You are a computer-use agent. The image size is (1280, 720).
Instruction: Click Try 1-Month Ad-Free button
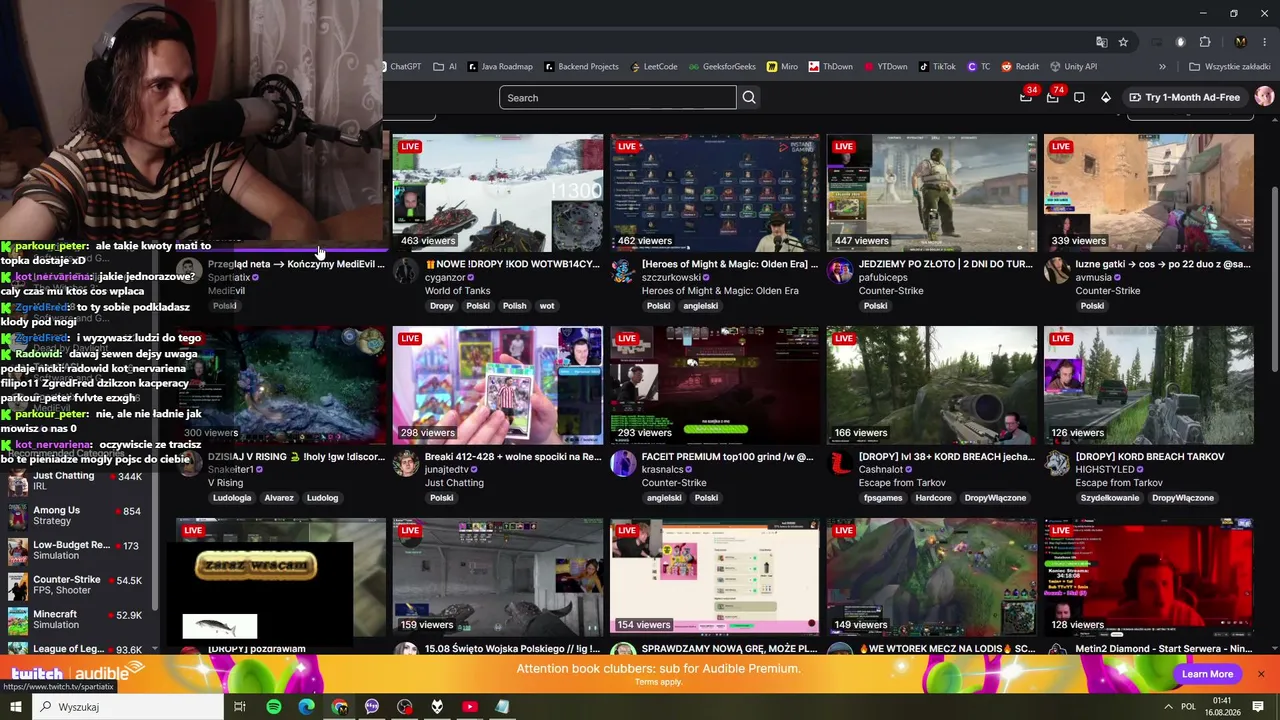[1184, 97]
